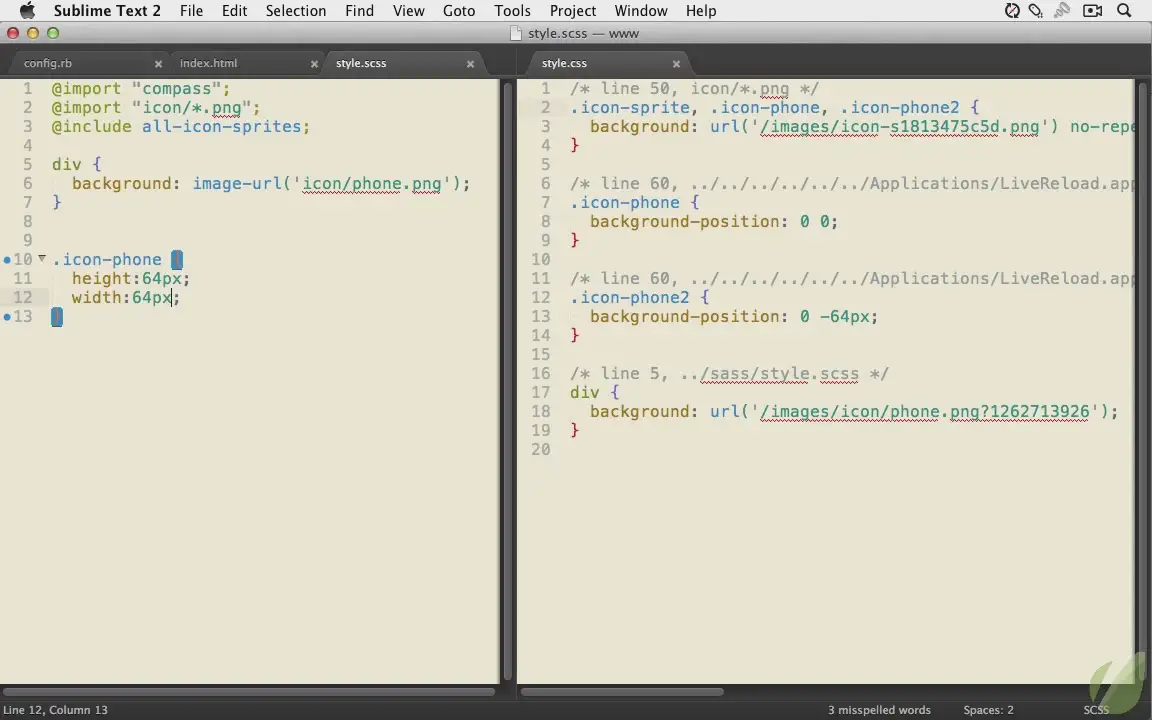Viewport: 1152px width, 720px height.
Task: Open the View menu
Action: point(408,10)
